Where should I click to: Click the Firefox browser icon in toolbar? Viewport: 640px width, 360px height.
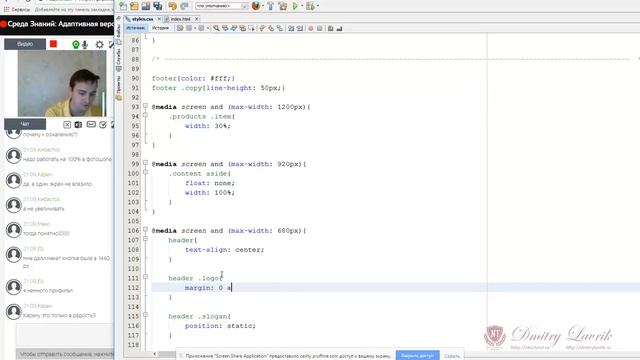256,6
